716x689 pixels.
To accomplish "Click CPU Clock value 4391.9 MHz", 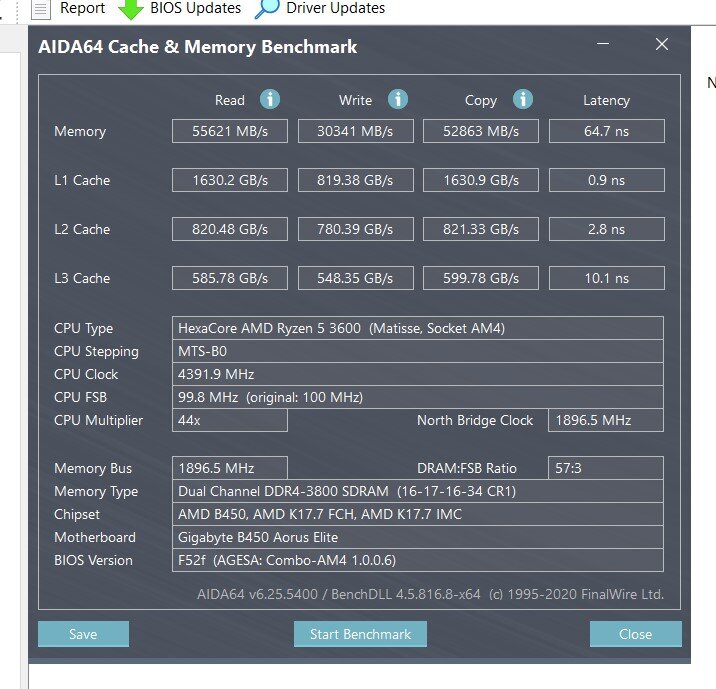I will (x=418, y=374).
